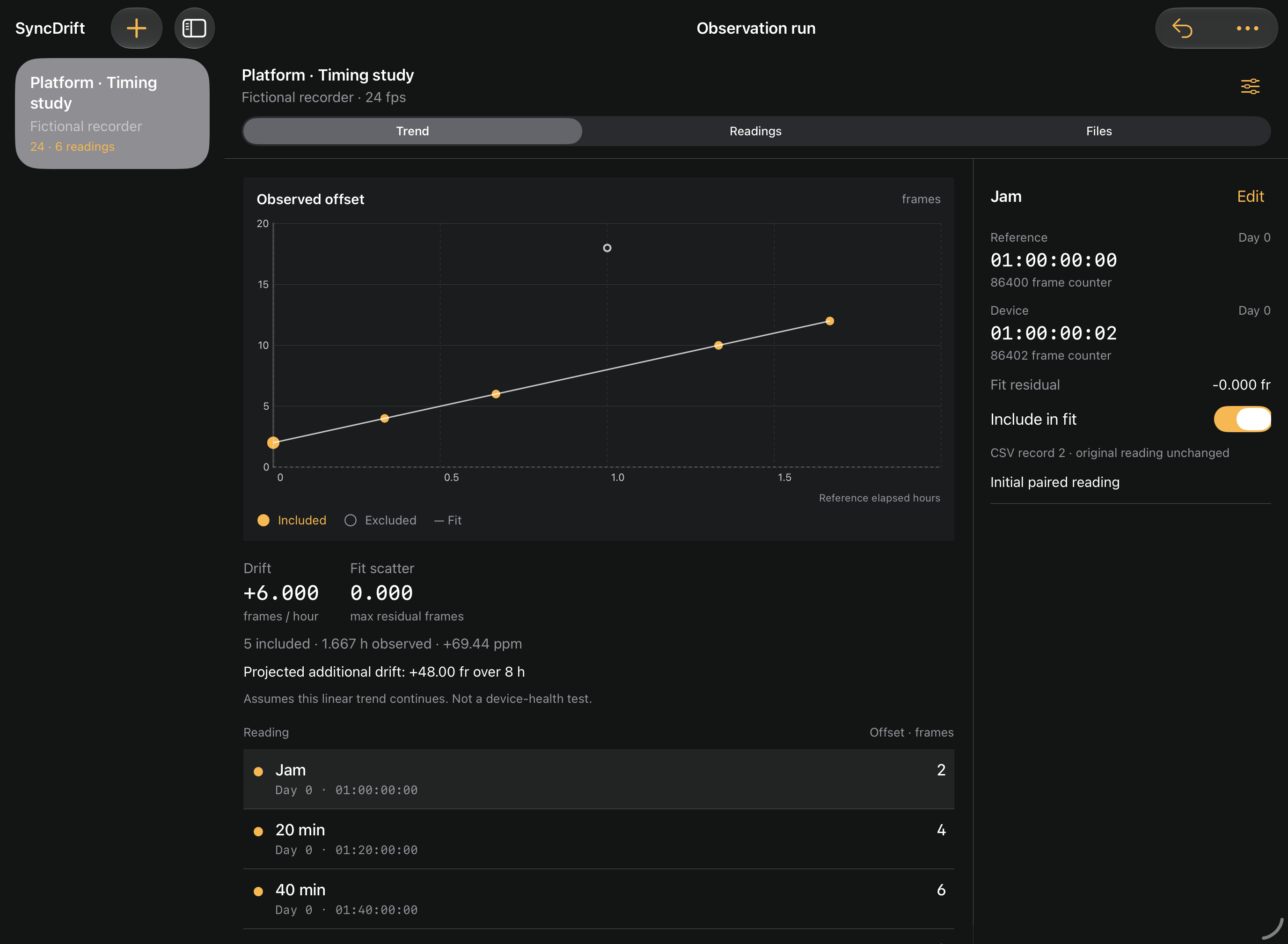
Task: Select the Jam reading row
Action: pos(598,779)
